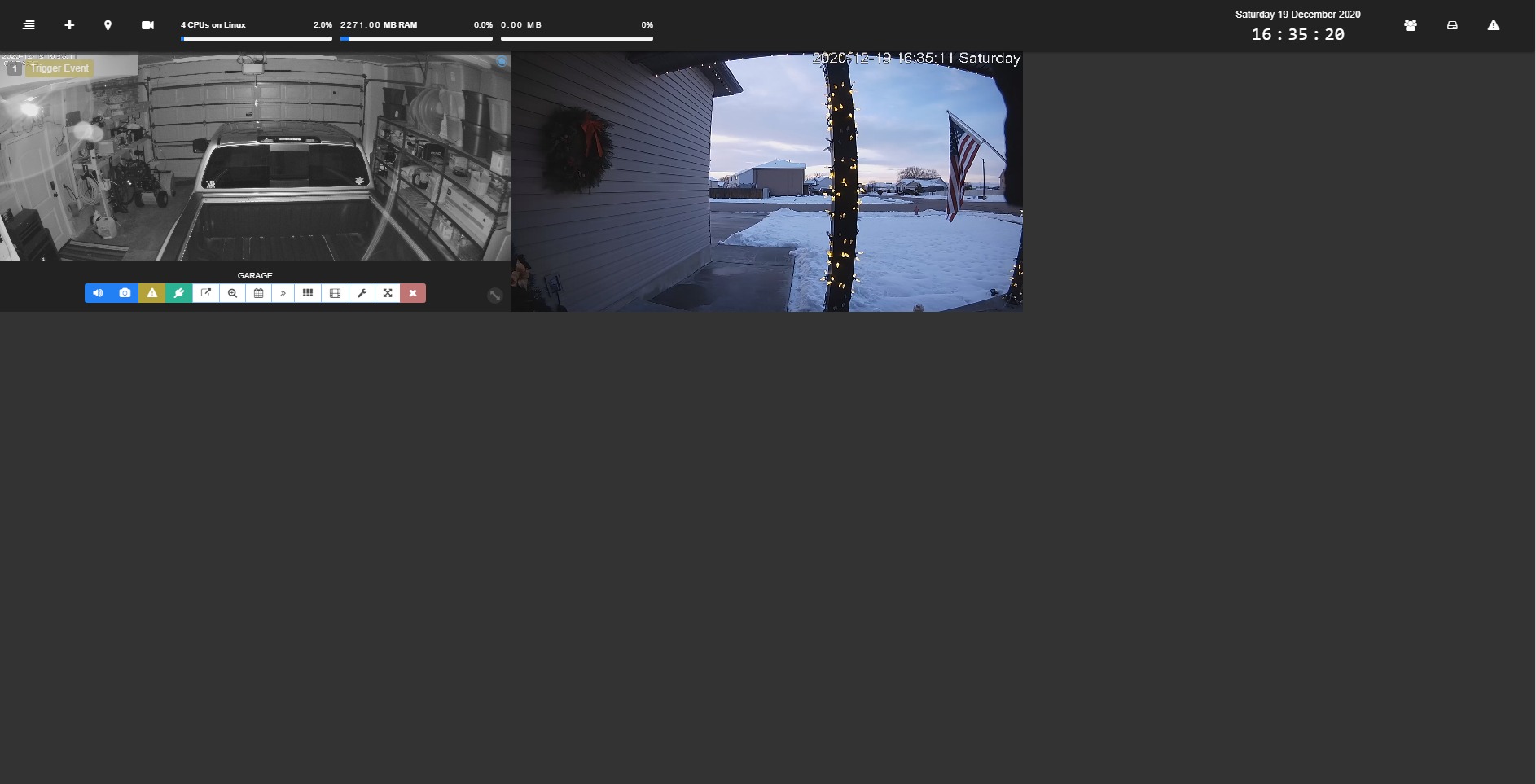Expand the double chevron in the Garage toolbar
Viewport: 1536px width, 784px height.
click(x=283, y=293)
